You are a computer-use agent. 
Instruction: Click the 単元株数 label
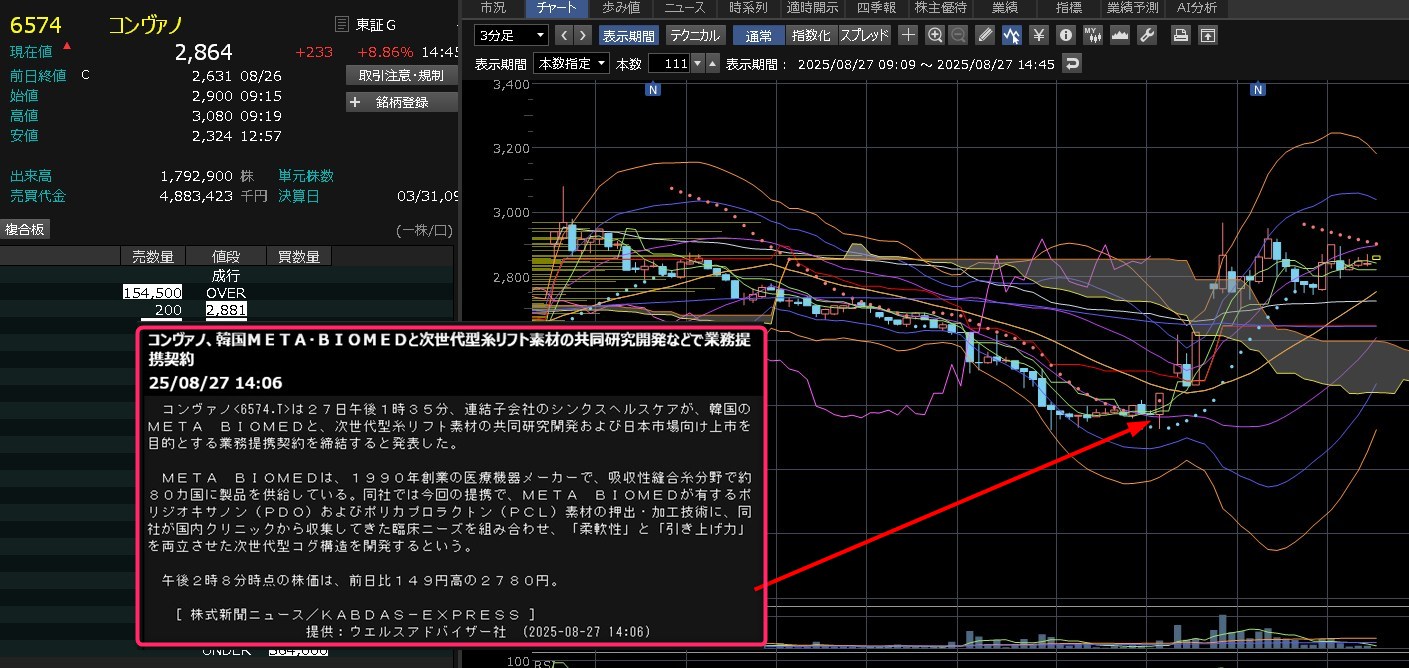[x=306, y=176]
